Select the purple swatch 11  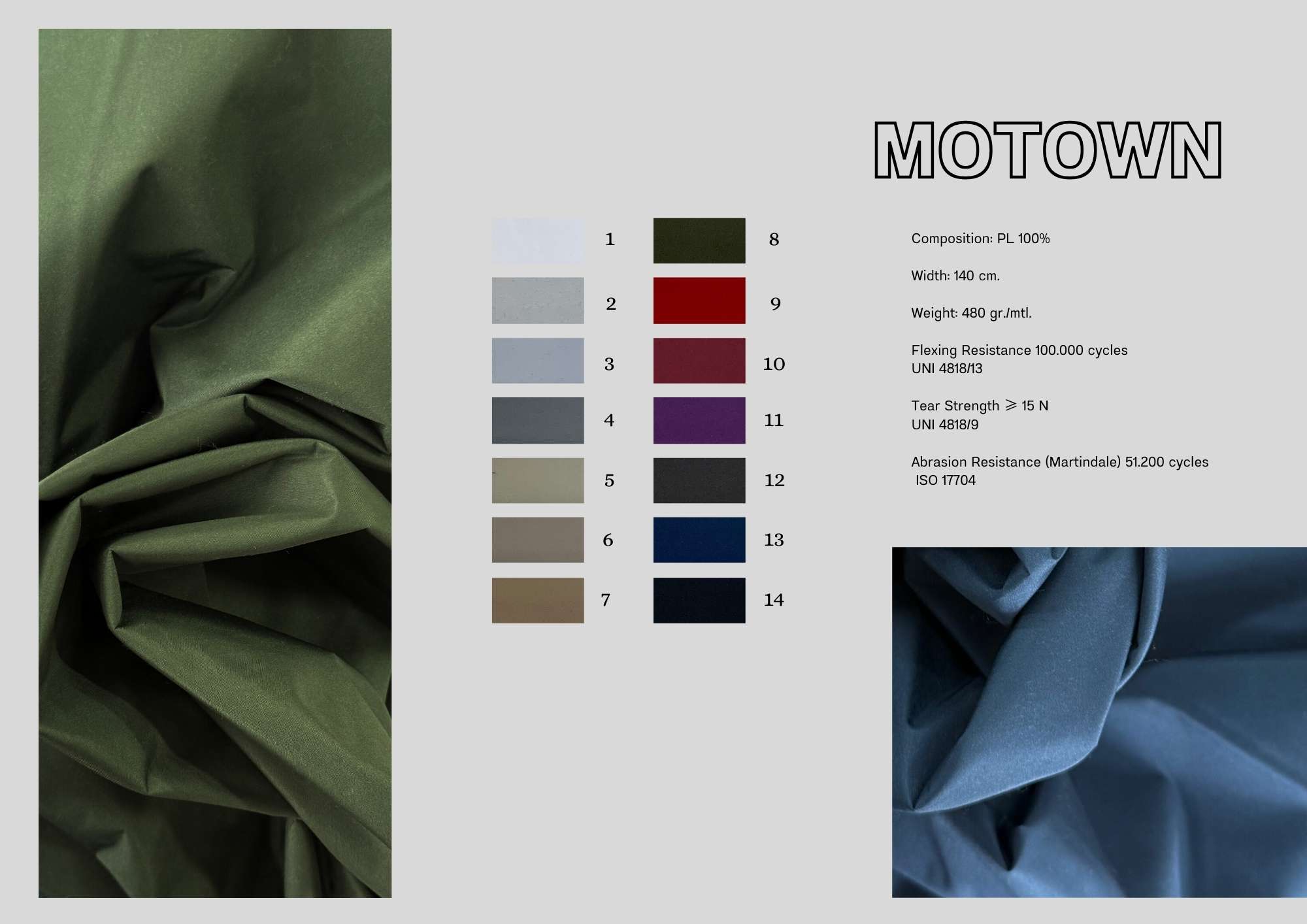pos(699,420)
